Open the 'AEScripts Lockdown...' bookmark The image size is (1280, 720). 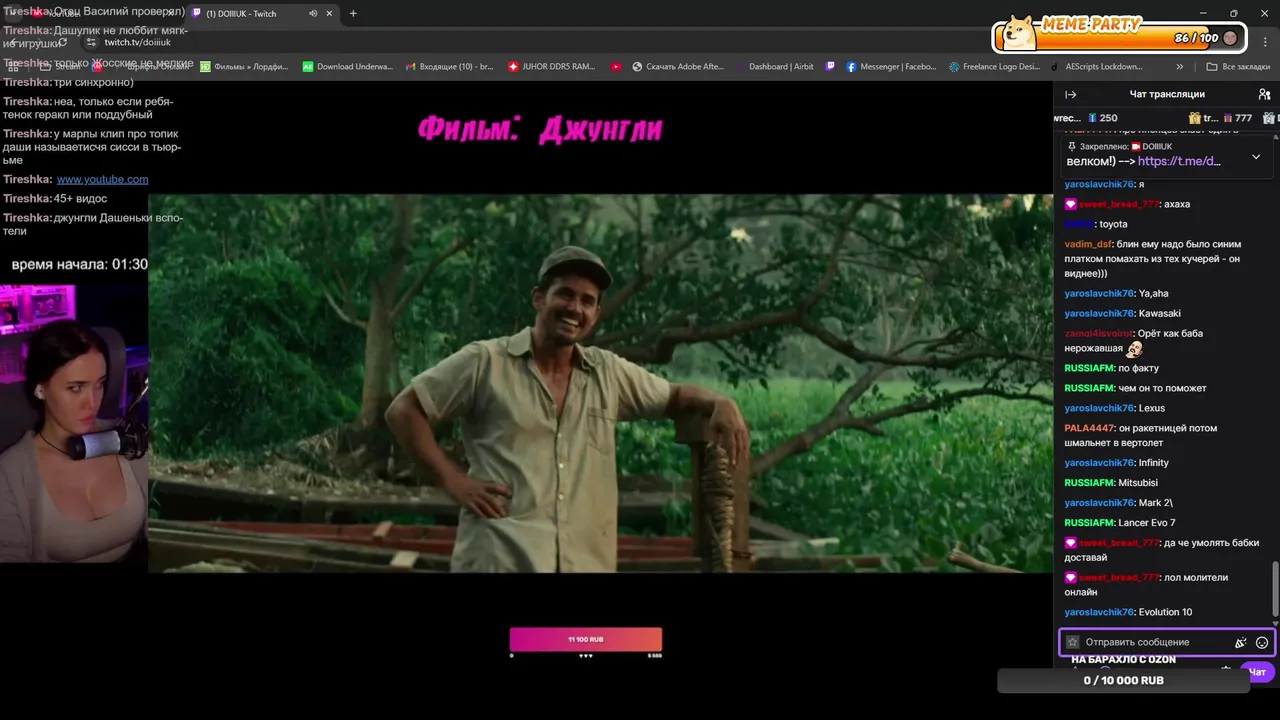click(x=1096, y=66)
